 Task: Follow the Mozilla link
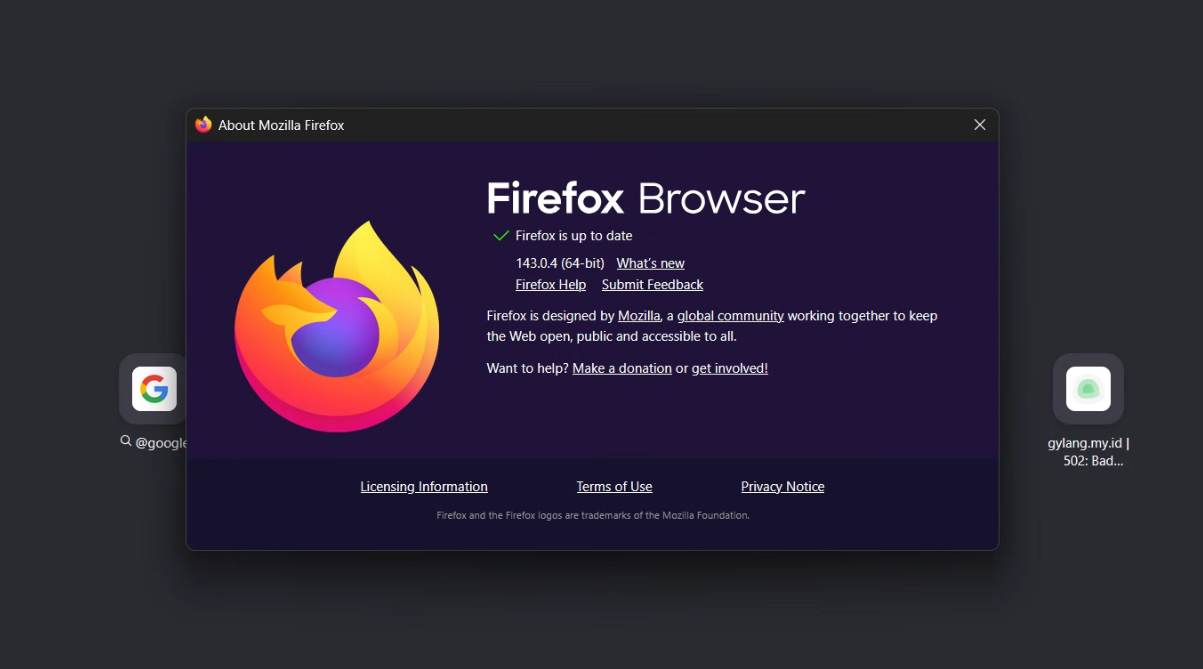coord(639,316)
